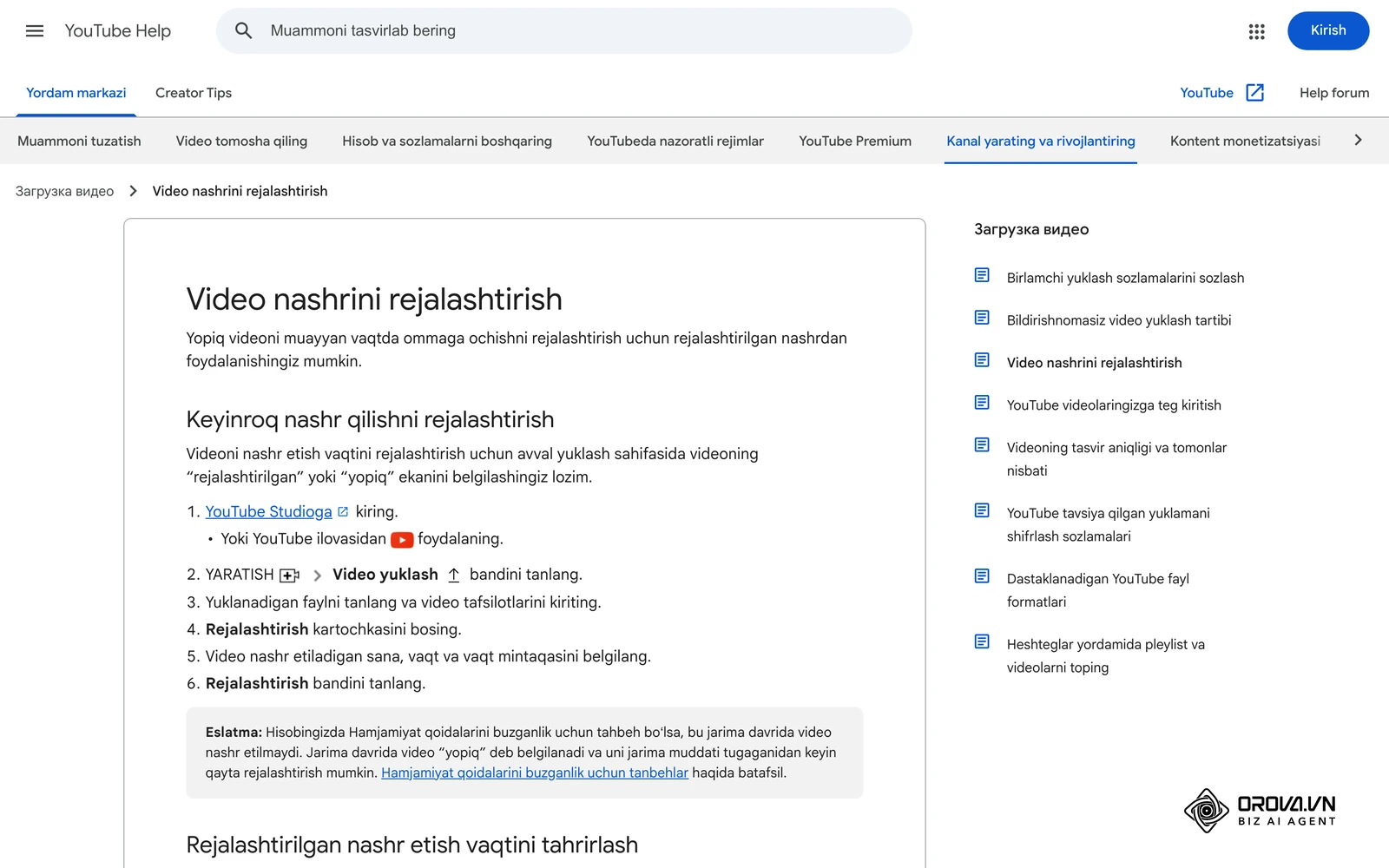
Task: Click the document icon beside Birlamchi yuklash sozlamalarini sozlash
Action: pos(982,275)
